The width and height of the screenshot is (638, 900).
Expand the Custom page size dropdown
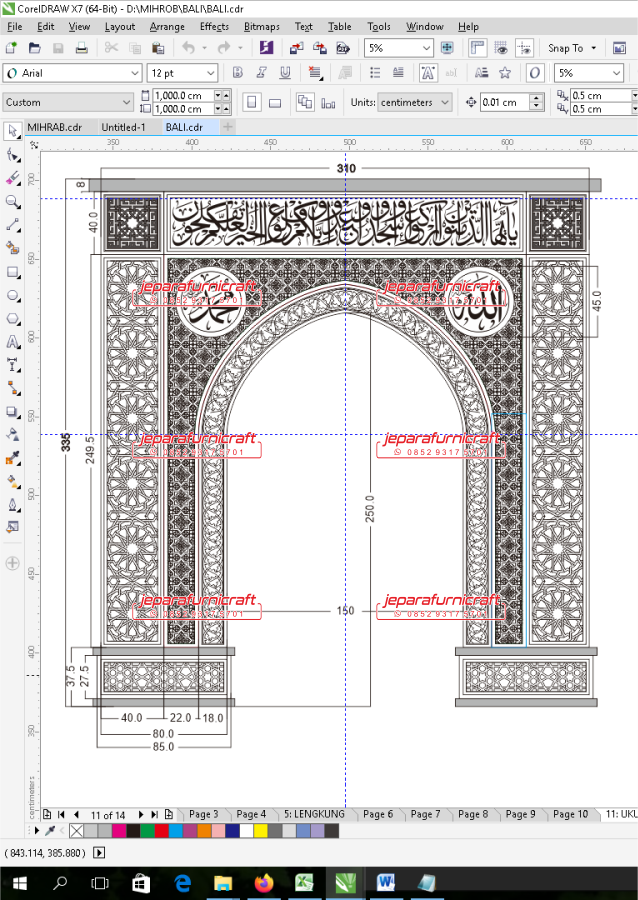(126, 102)
